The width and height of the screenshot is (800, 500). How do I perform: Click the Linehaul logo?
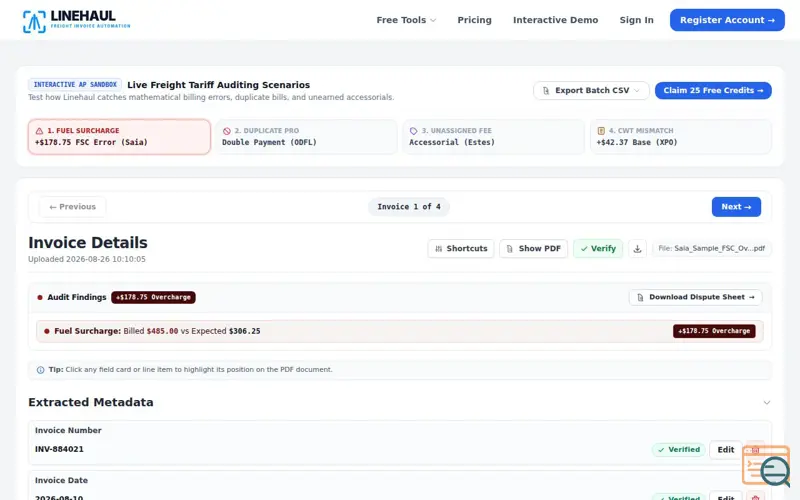click(77, 21)
